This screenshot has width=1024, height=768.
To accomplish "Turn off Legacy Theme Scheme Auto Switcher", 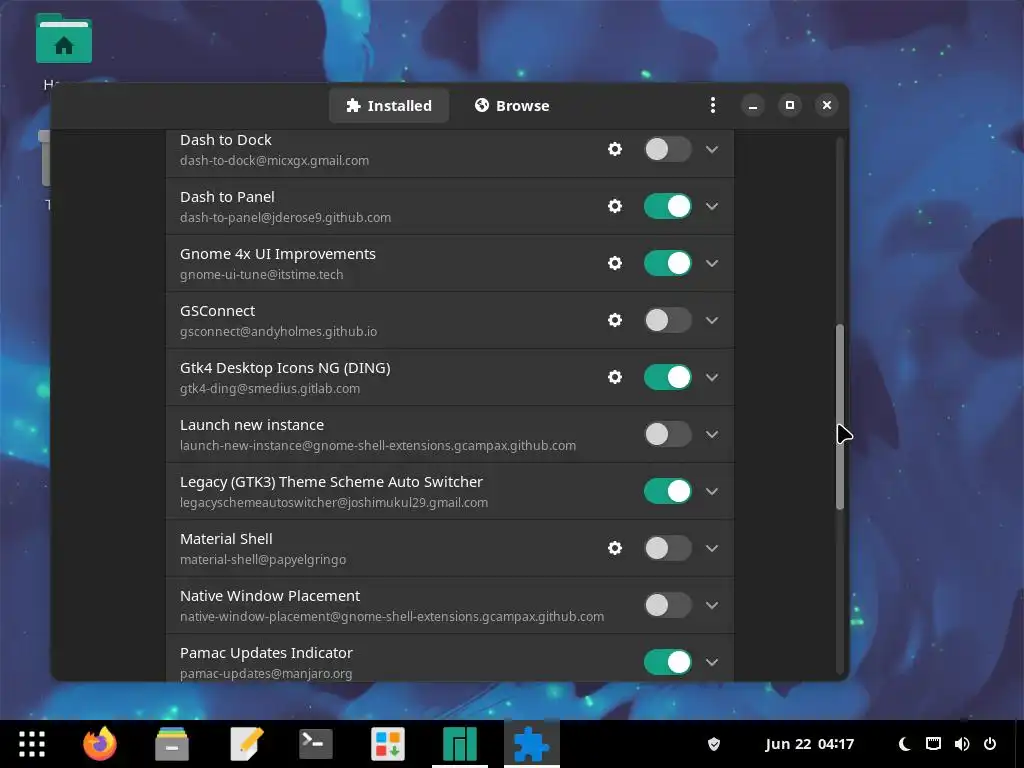I will tap(667, 491).
